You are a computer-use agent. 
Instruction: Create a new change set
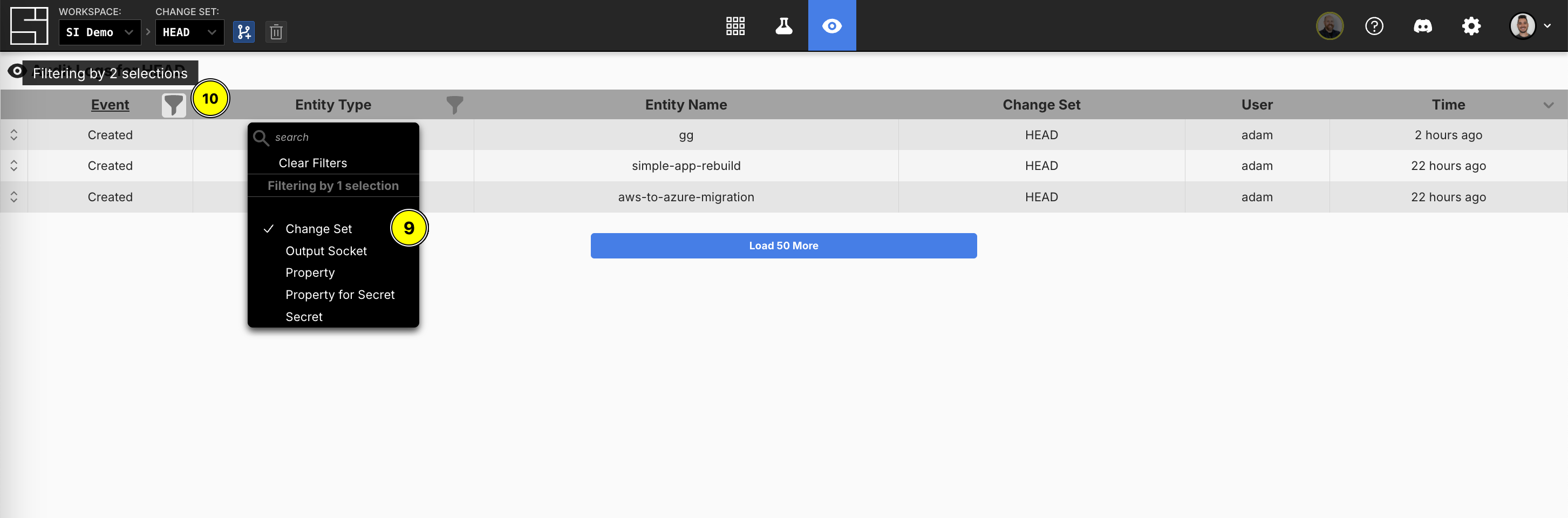point(244,32)
